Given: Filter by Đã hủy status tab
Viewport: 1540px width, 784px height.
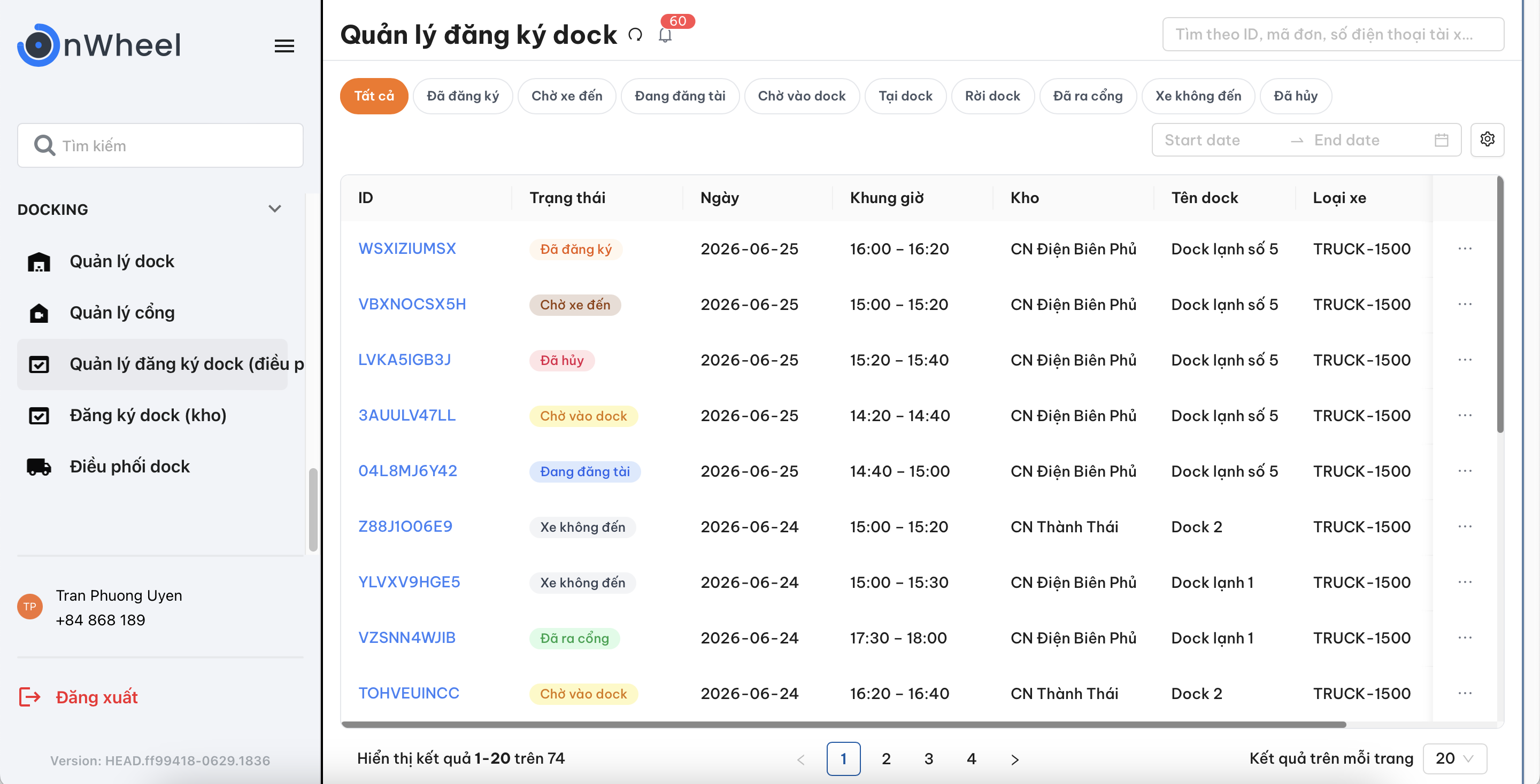Looking at the screenshot, I should [x=1296, y=96].
